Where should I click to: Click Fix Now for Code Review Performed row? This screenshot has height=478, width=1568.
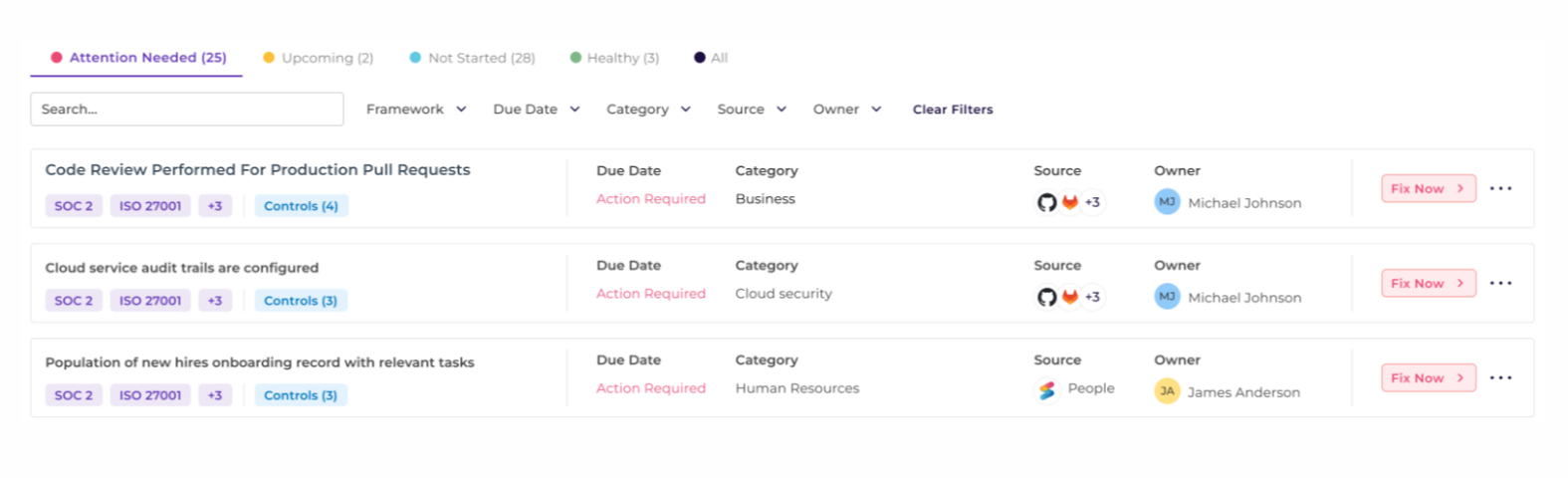pyautogui.click(x=1428, y=188)
